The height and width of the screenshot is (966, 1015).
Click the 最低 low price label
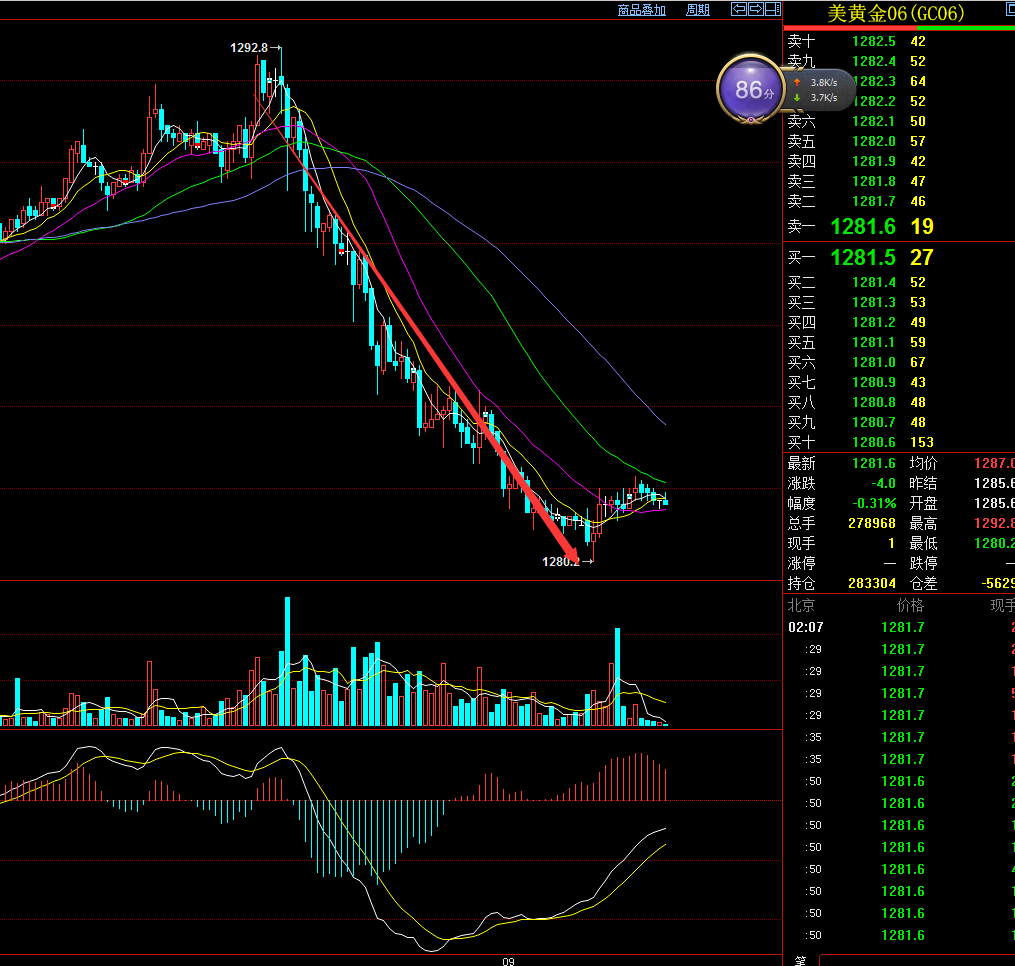point(923,544)
